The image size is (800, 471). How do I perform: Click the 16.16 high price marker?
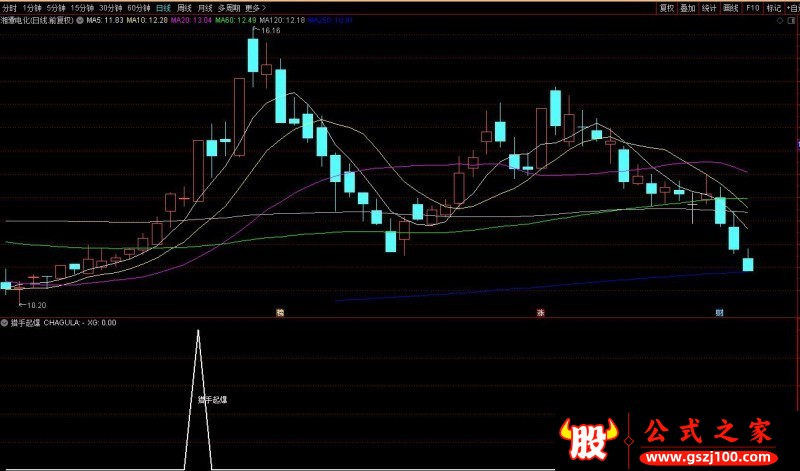click(x=270, y=31)
